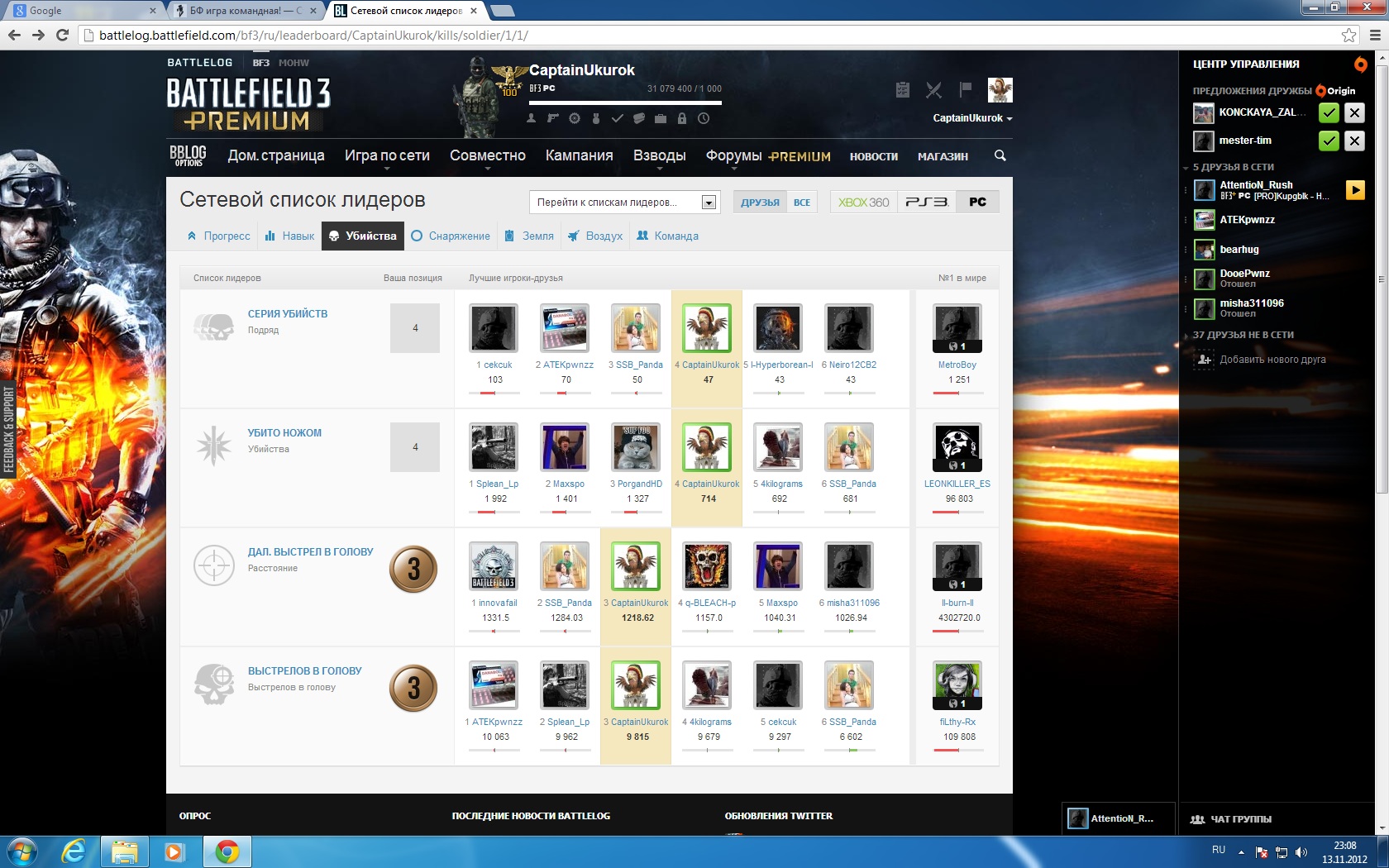1389x868 pixels.
Task: Open the Windows Start menu
Action: point(22,851)
